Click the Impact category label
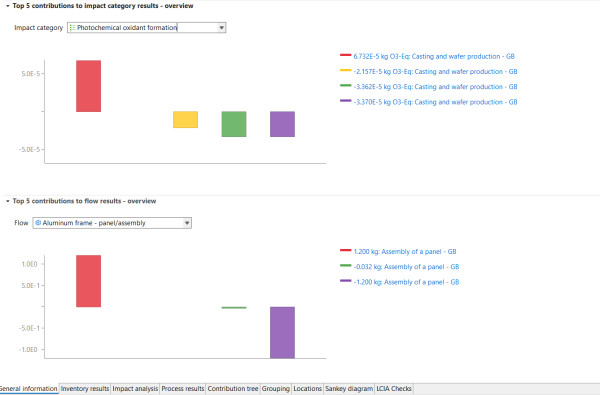The width and height of the screenshot is (600, 395). (x=38, y=28)
